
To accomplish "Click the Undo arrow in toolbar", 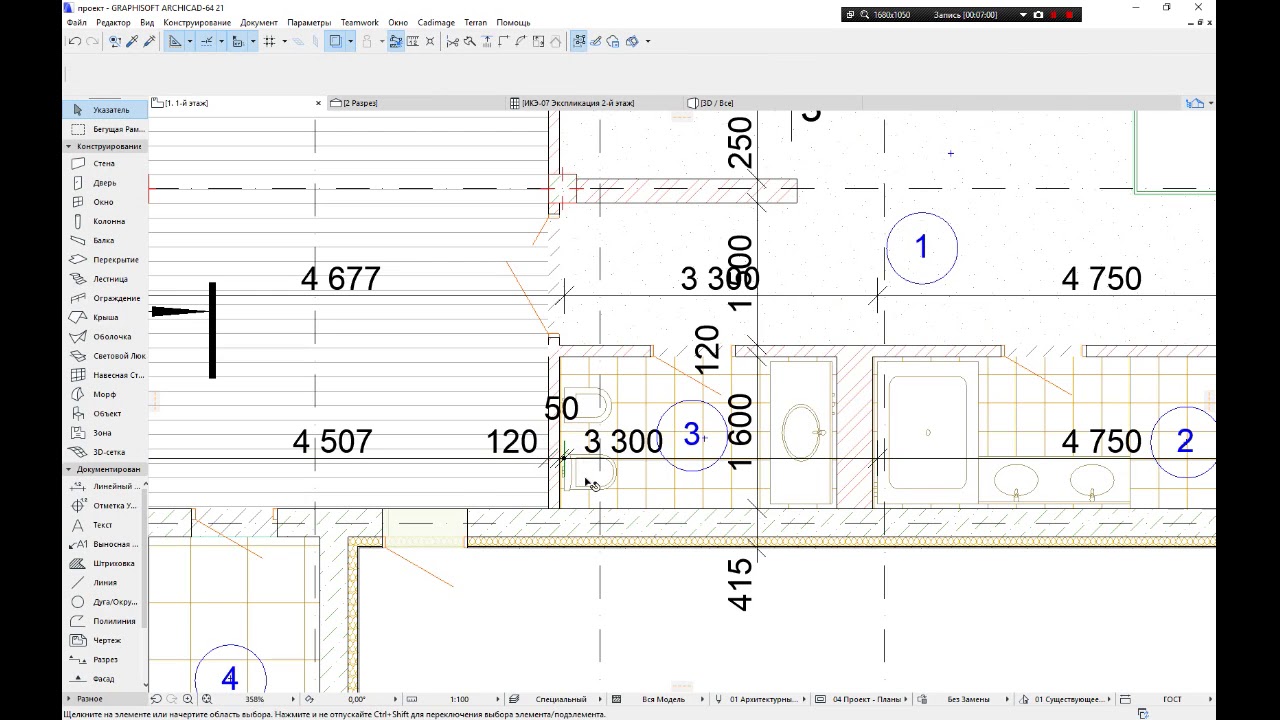I will (74, 41).
